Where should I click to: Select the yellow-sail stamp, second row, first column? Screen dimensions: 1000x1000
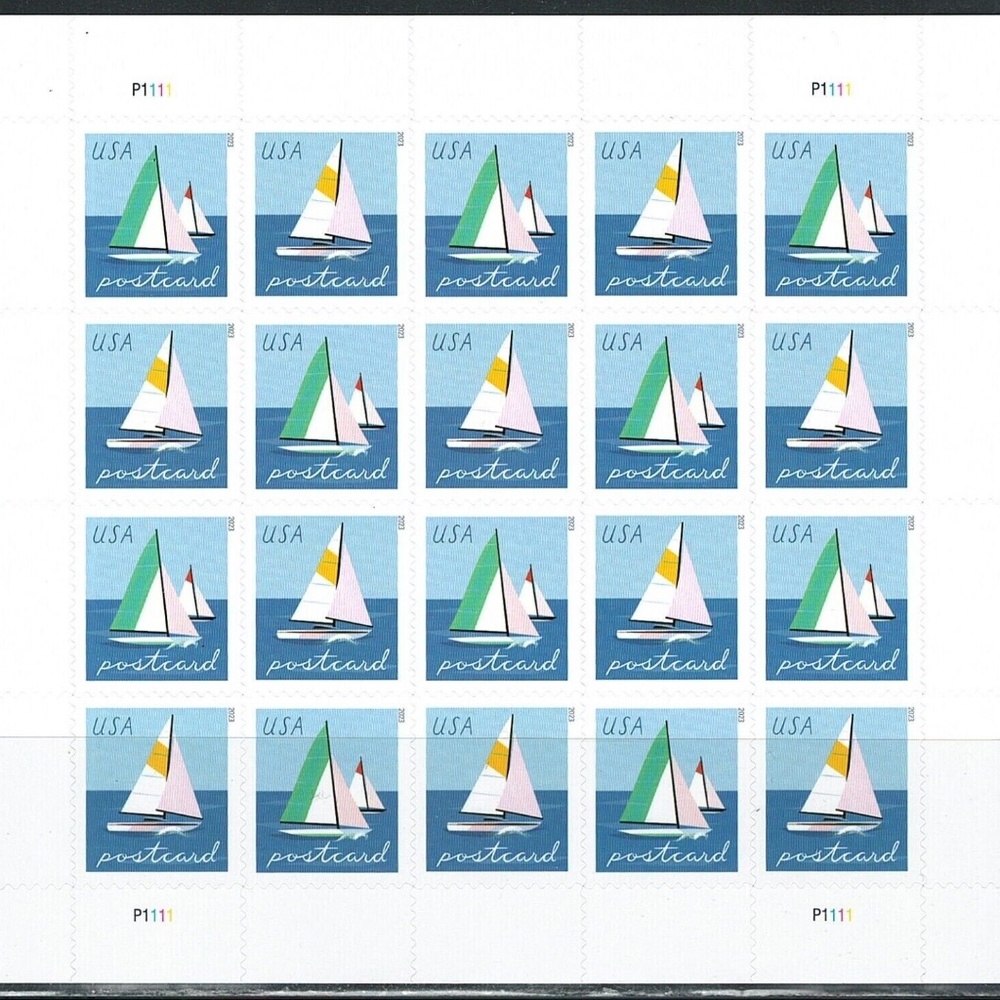[156, 406]
